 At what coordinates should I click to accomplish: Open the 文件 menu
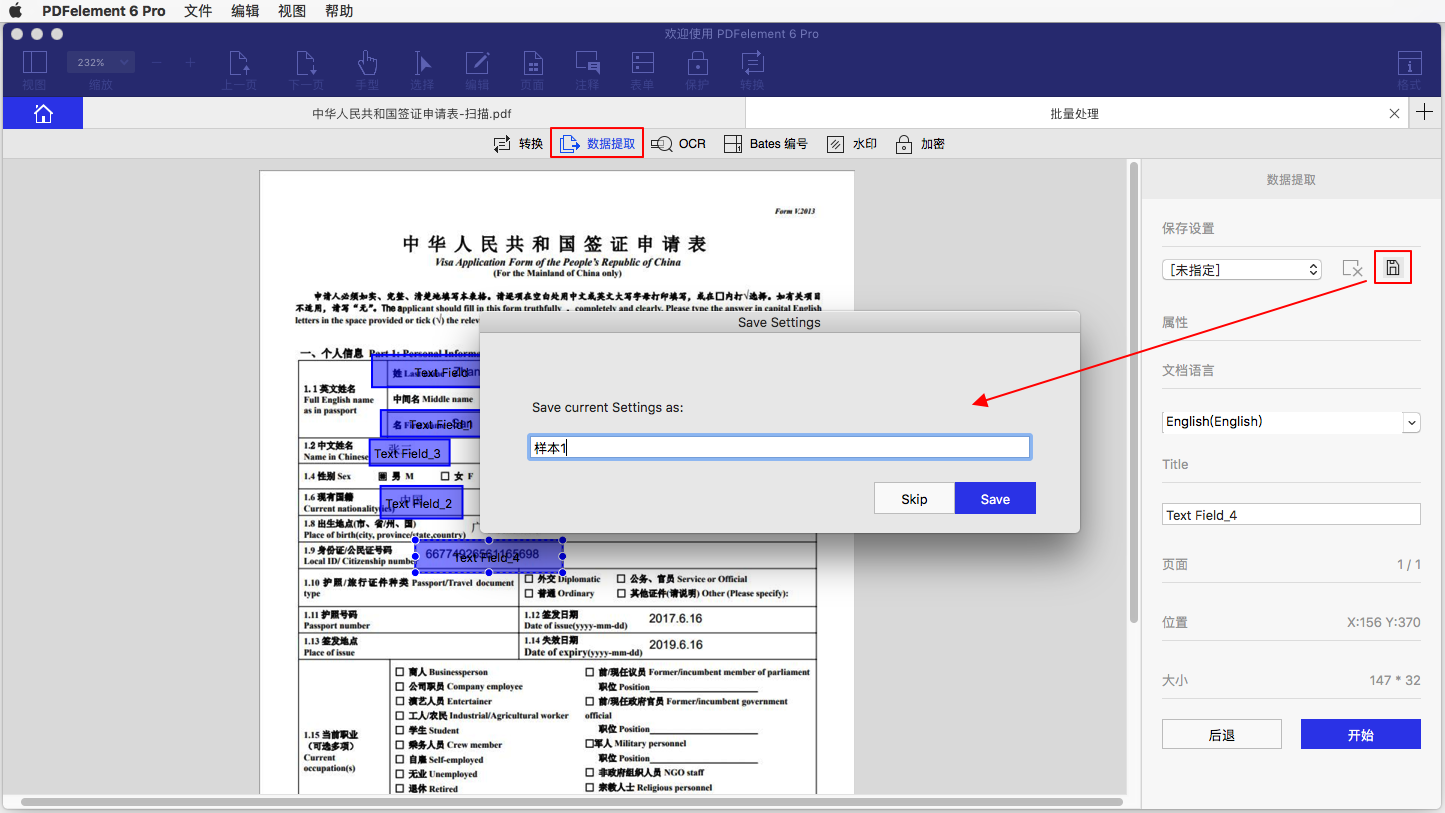(198, 11)
